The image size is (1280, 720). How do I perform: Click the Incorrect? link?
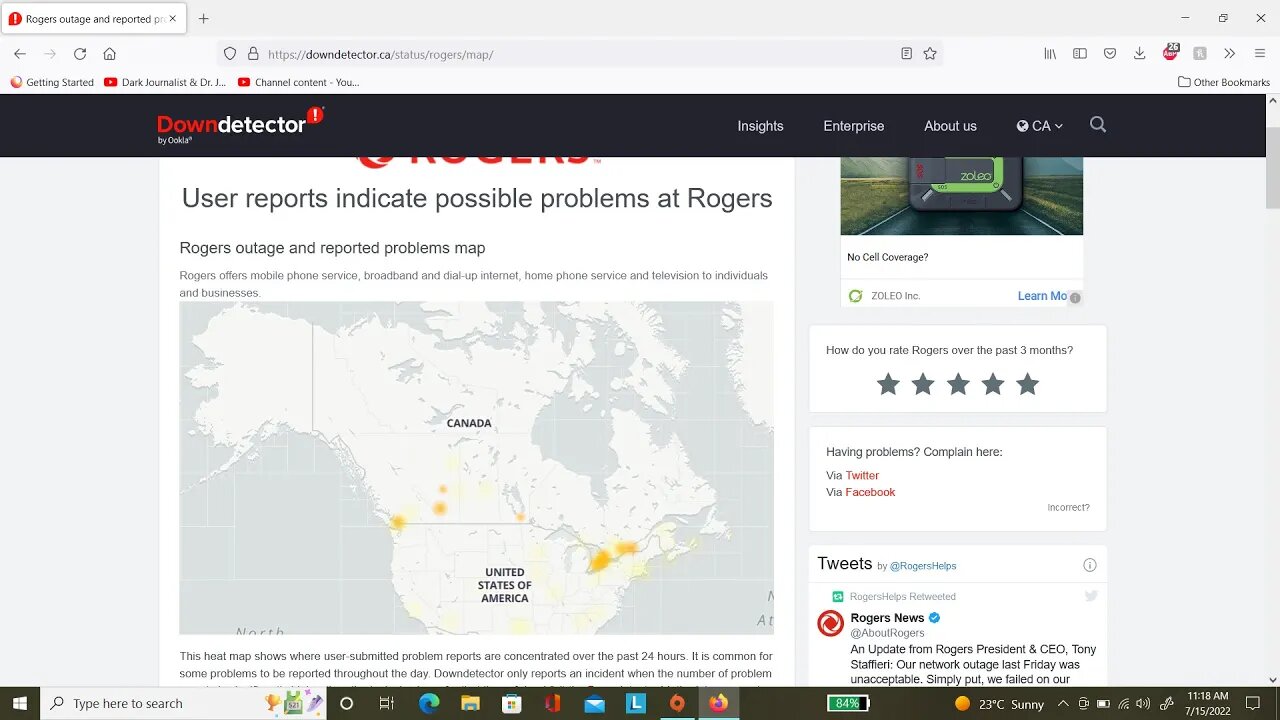pyautogui.click(x=1068, y=507)
